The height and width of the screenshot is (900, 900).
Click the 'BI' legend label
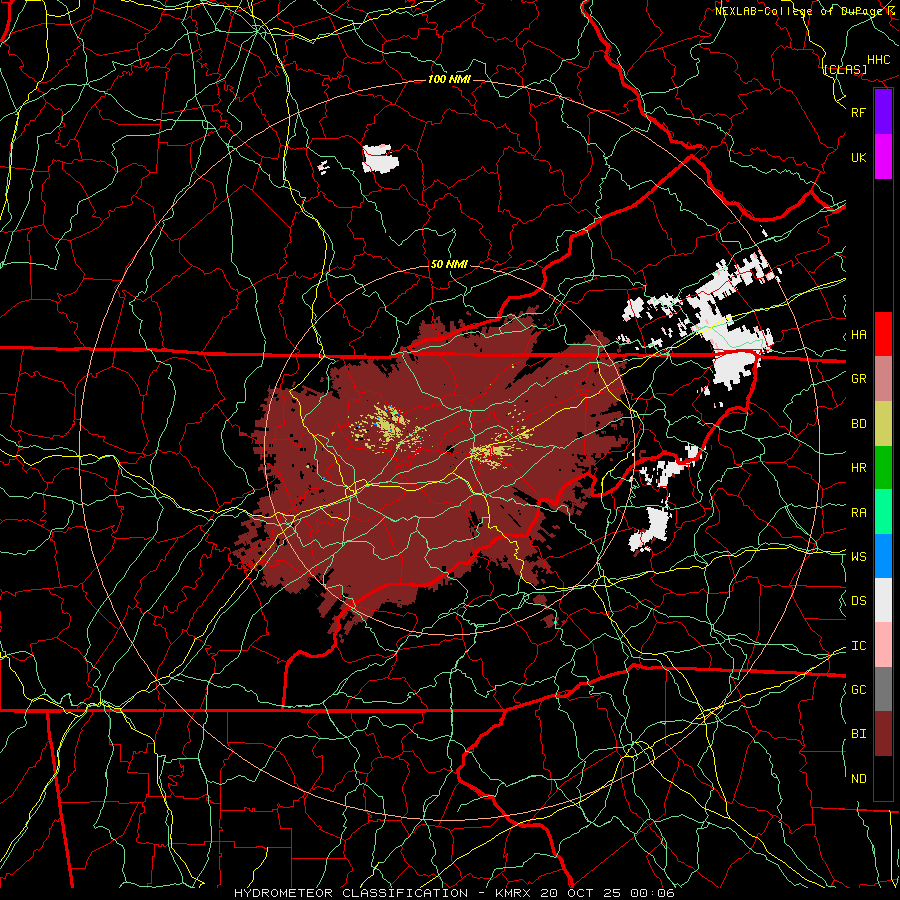(x=858, y=734)
